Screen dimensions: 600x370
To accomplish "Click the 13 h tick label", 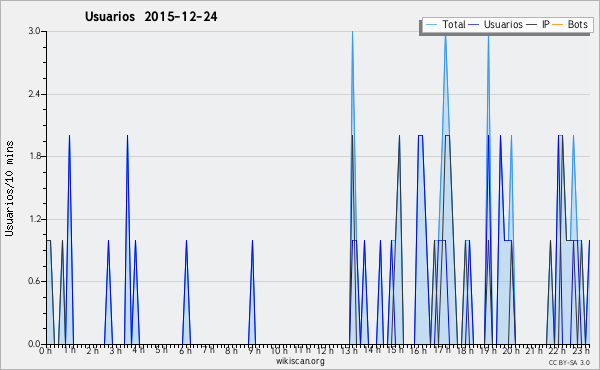I will point(349,350).
